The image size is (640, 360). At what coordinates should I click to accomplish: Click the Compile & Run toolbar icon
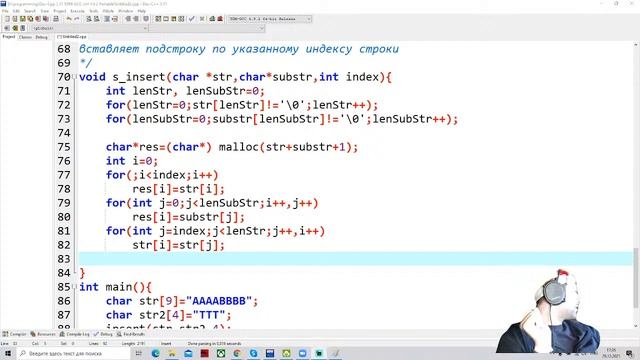[173, 19]
